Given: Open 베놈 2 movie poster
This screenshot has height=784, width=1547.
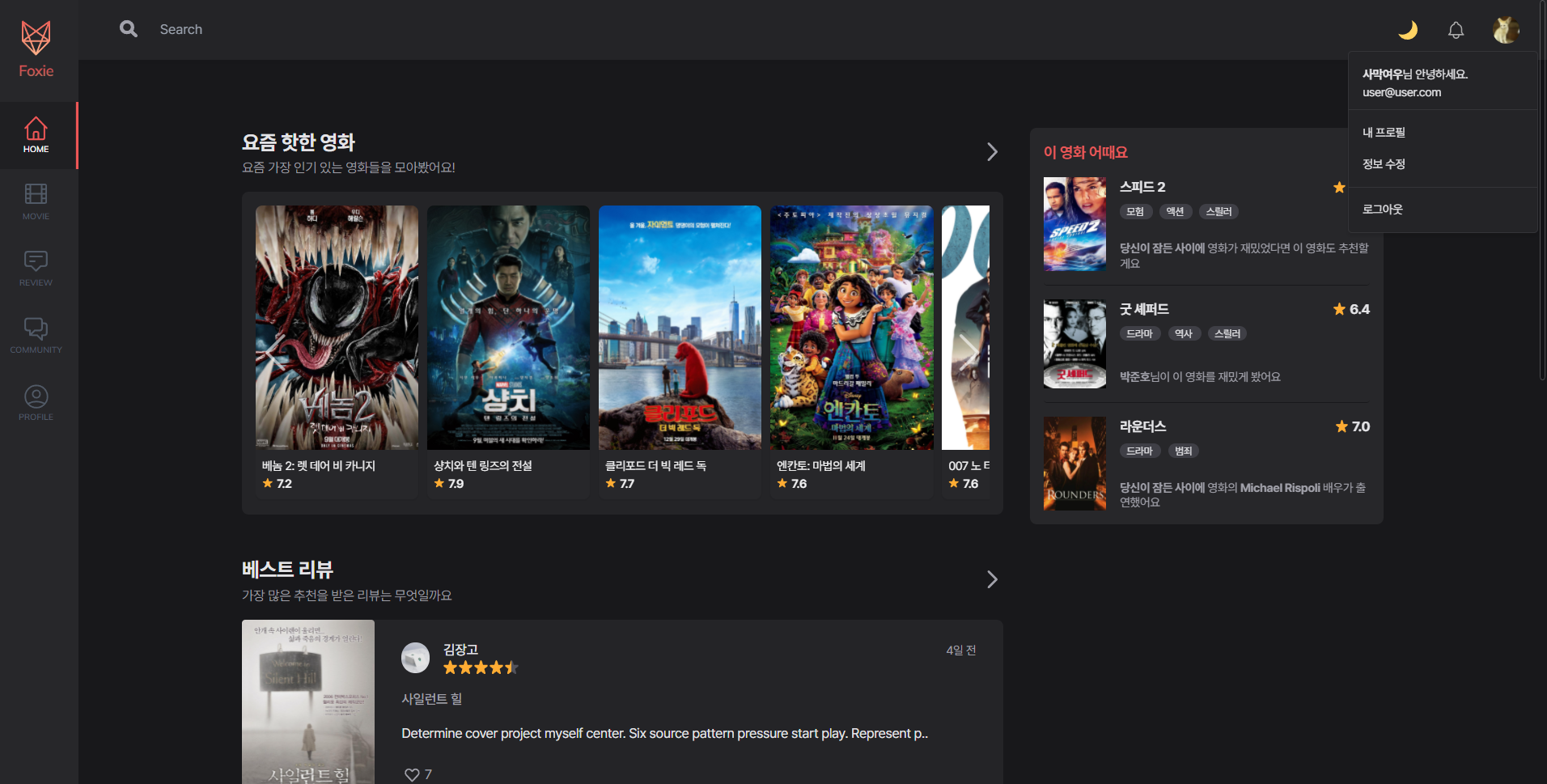Looking at the screenshot, I should tap(337, 328).
